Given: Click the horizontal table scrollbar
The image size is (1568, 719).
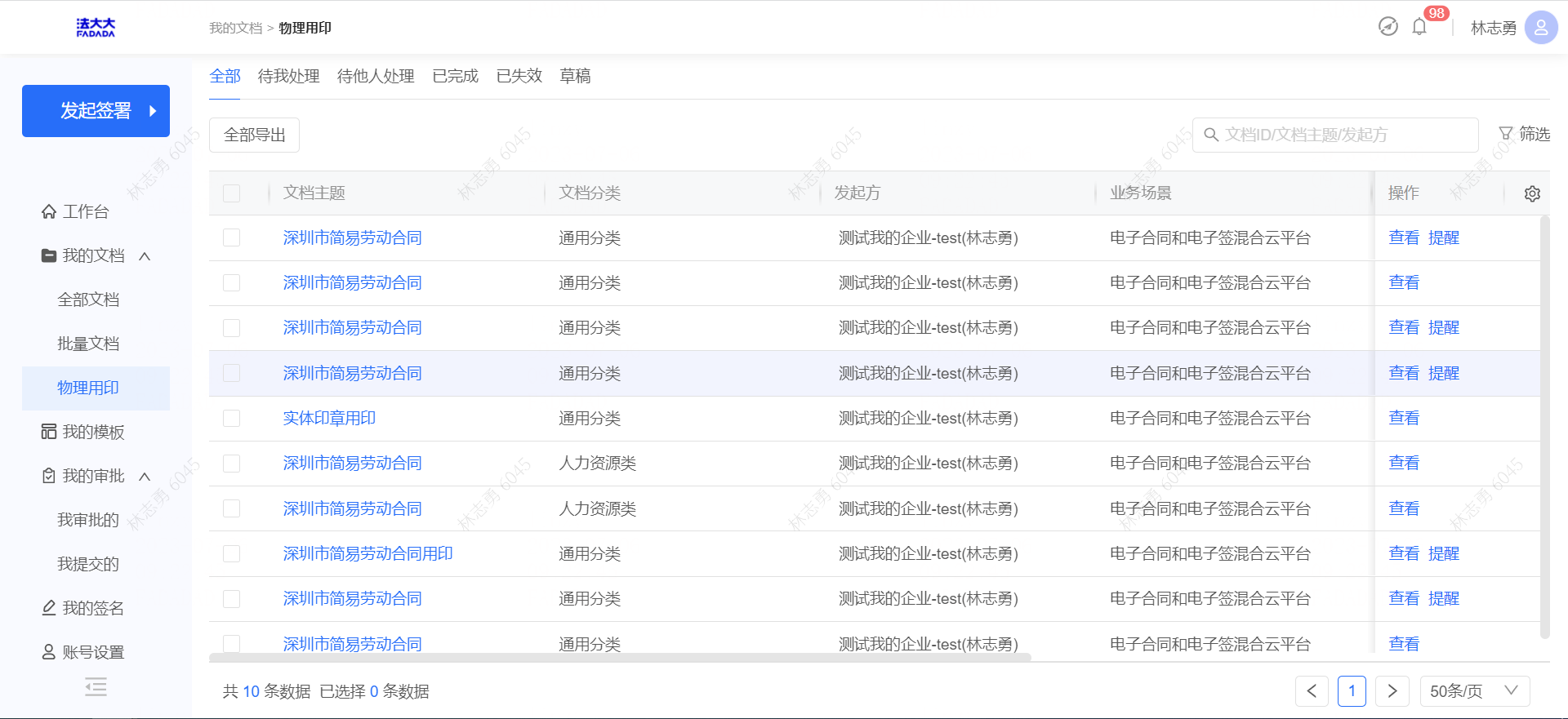Looking at the screenshot, I should 620,657.
